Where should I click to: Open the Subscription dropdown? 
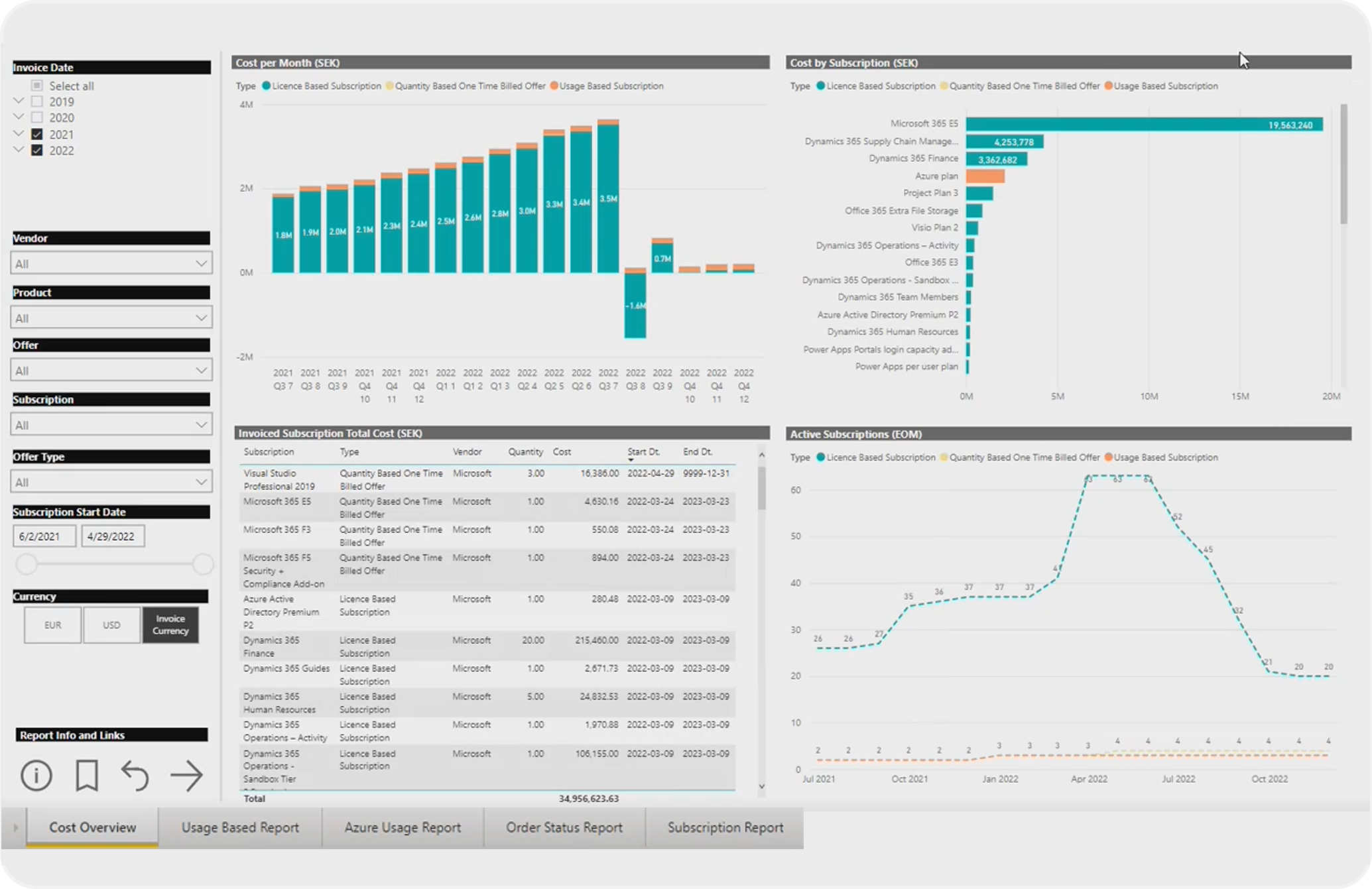[111, 424]
